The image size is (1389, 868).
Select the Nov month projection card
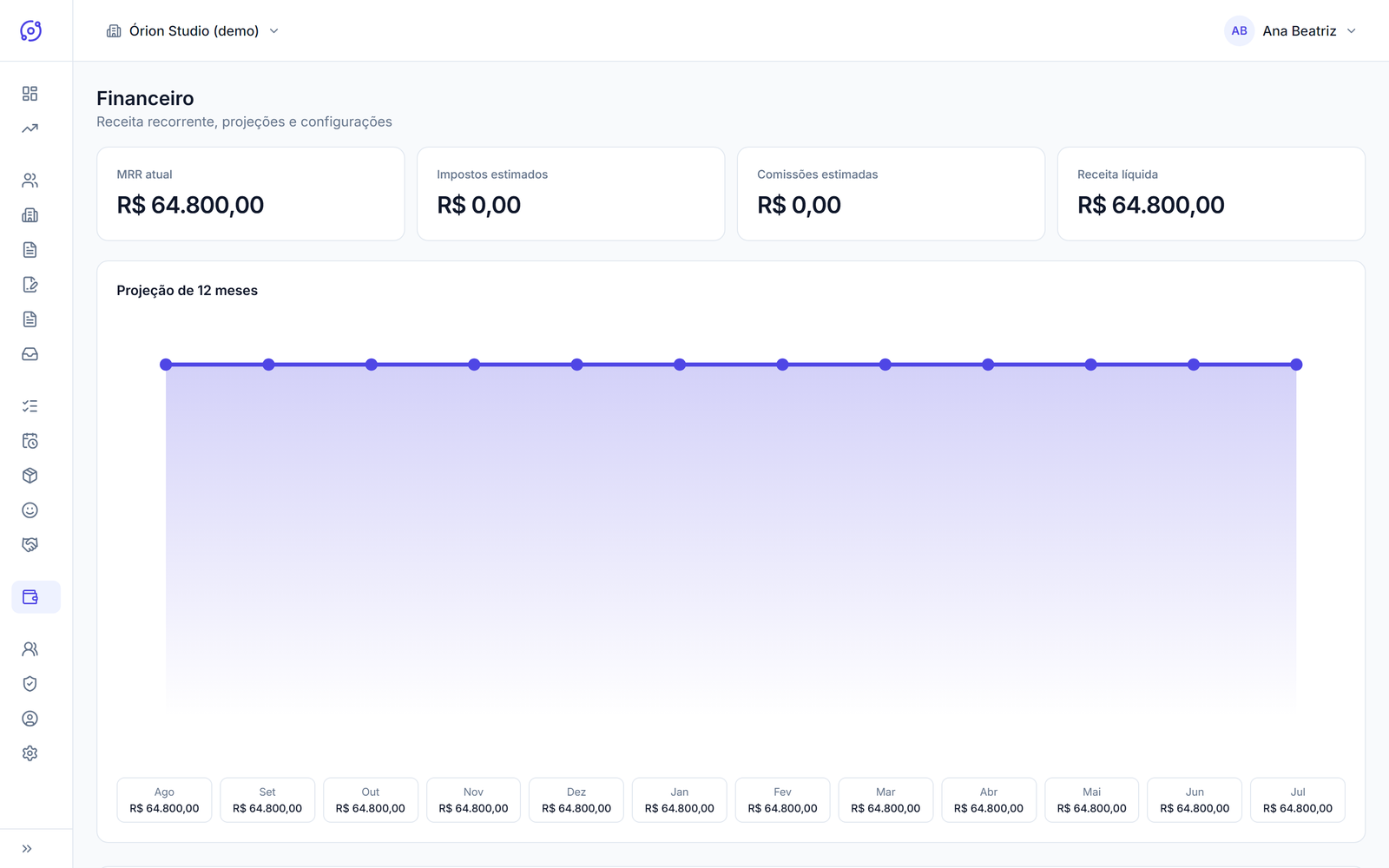pos(473,799)
